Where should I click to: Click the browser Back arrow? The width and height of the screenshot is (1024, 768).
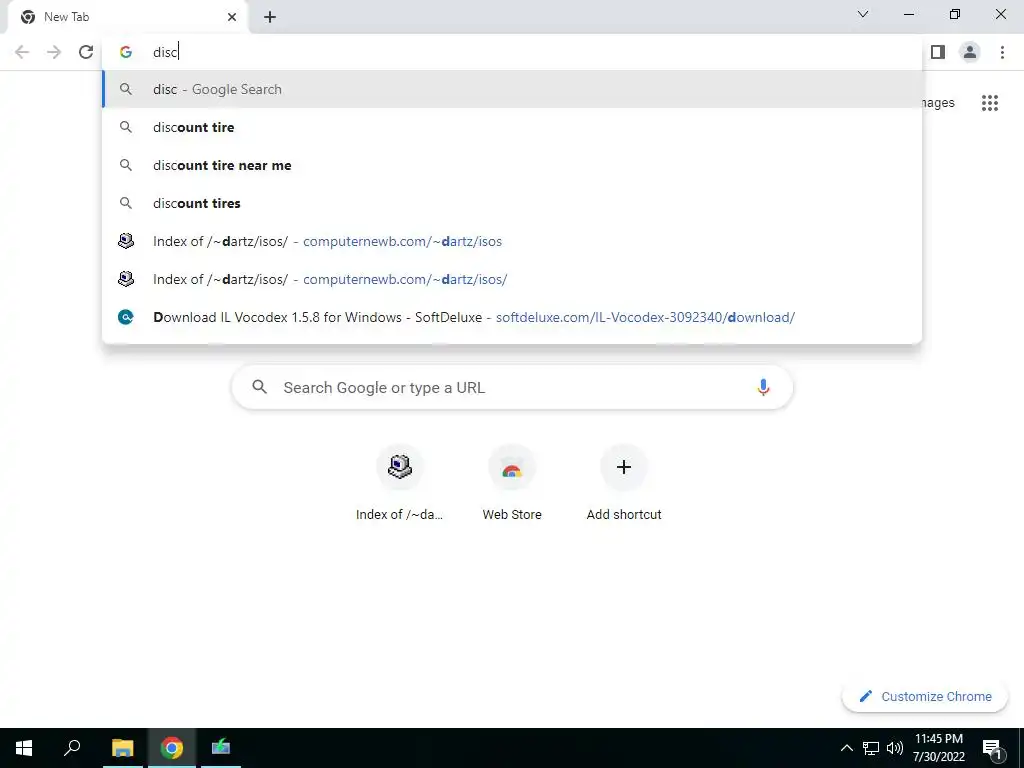pos(22,52)
